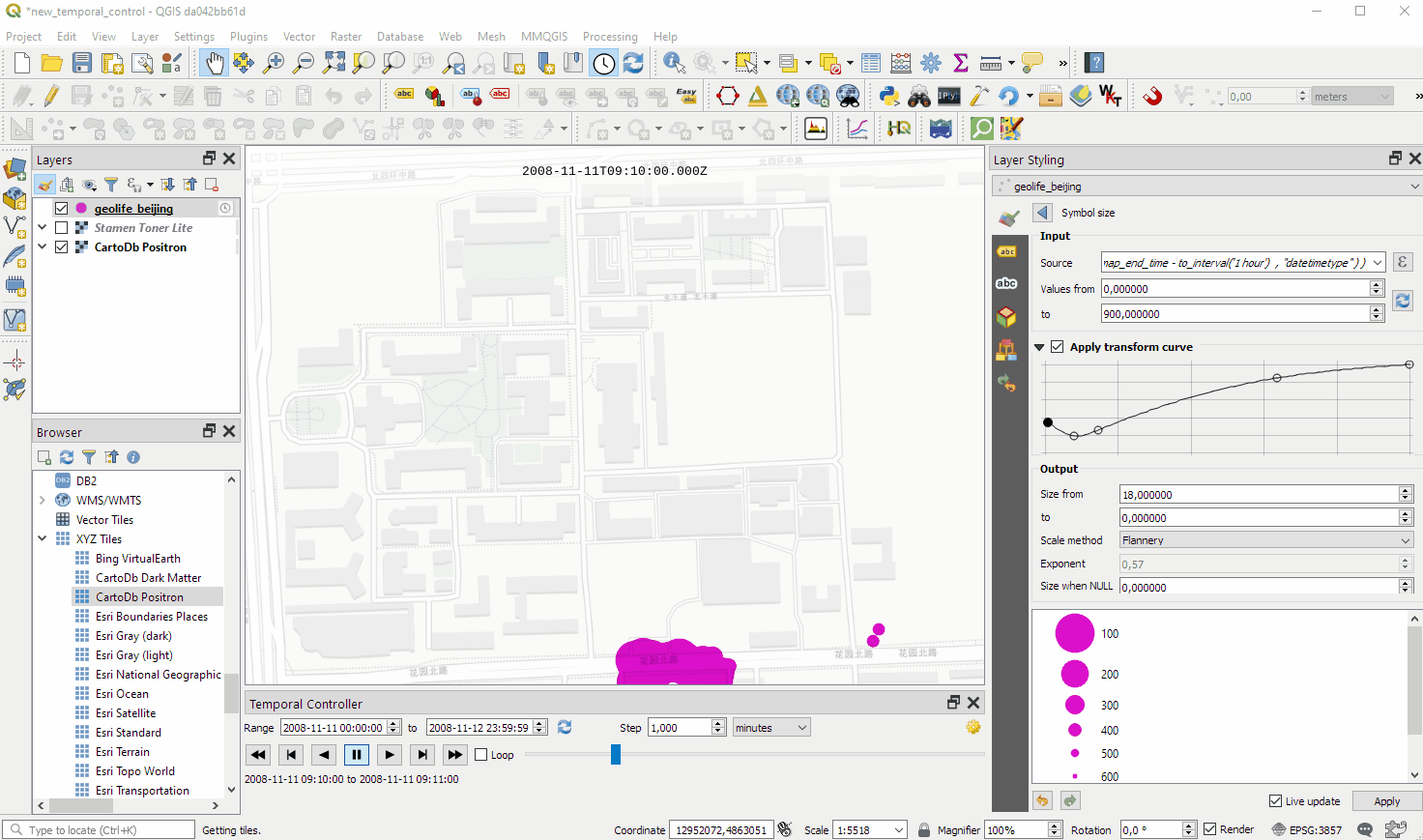
Task: Click the Type to locate search field
Action: point(99,829)
